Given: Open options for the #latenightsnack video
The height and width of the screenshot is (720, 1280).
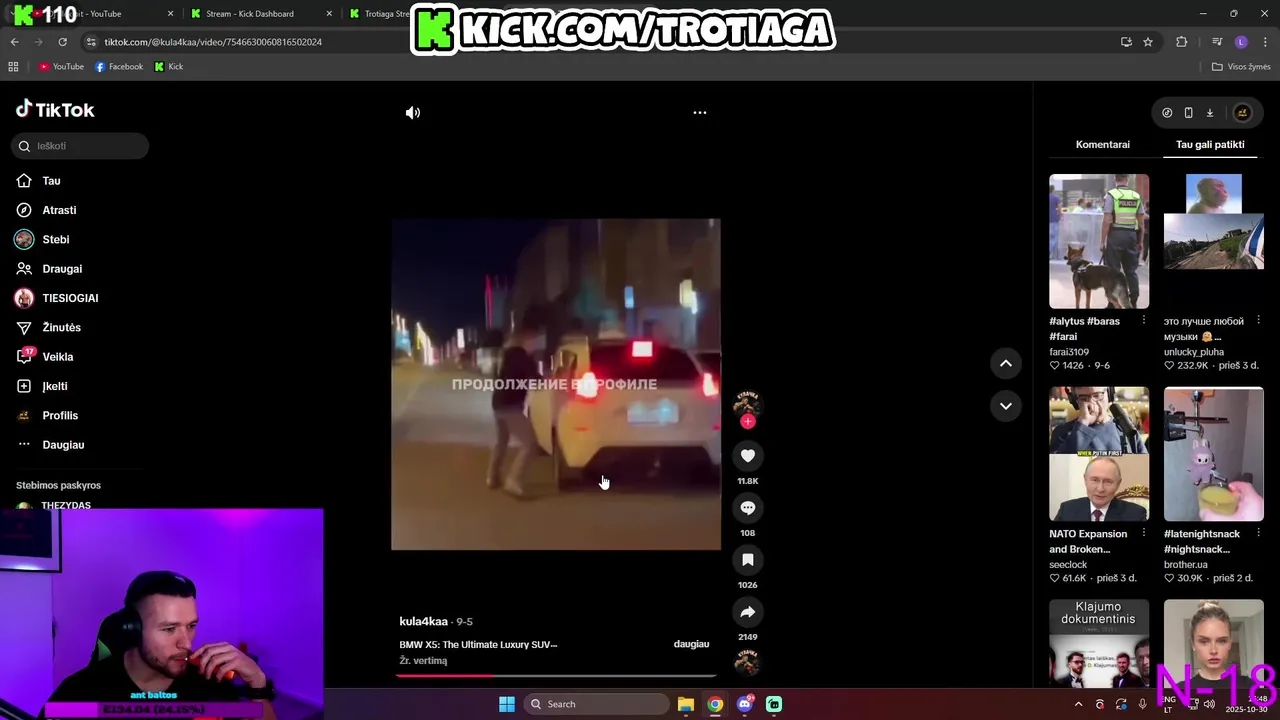Looking at the screenshot, I should click(1258, 533).
